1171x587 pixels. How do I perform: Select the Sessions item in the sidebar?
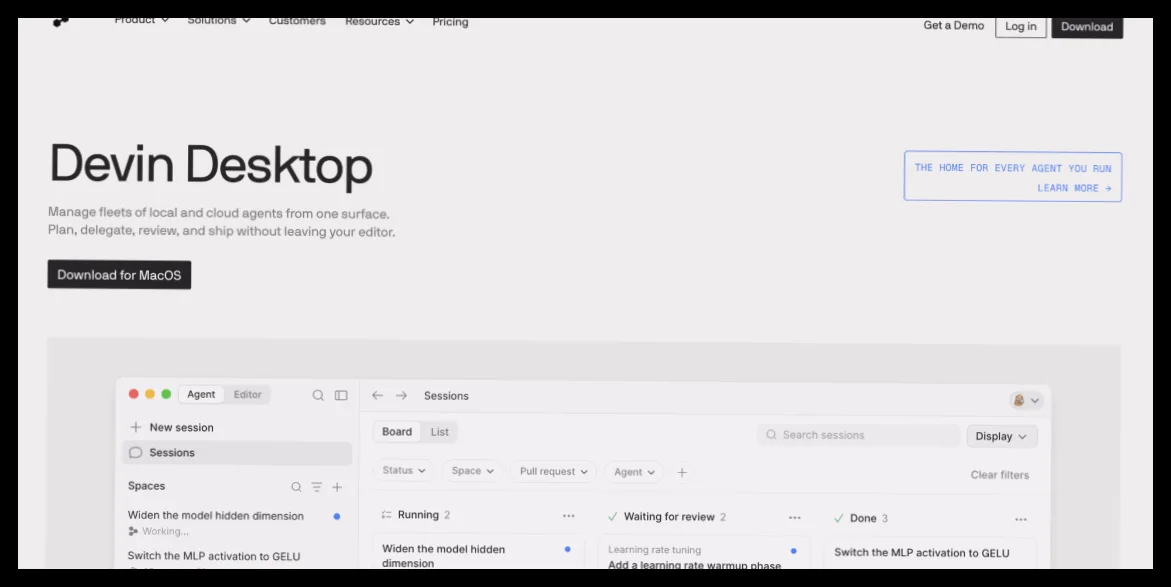237,453
